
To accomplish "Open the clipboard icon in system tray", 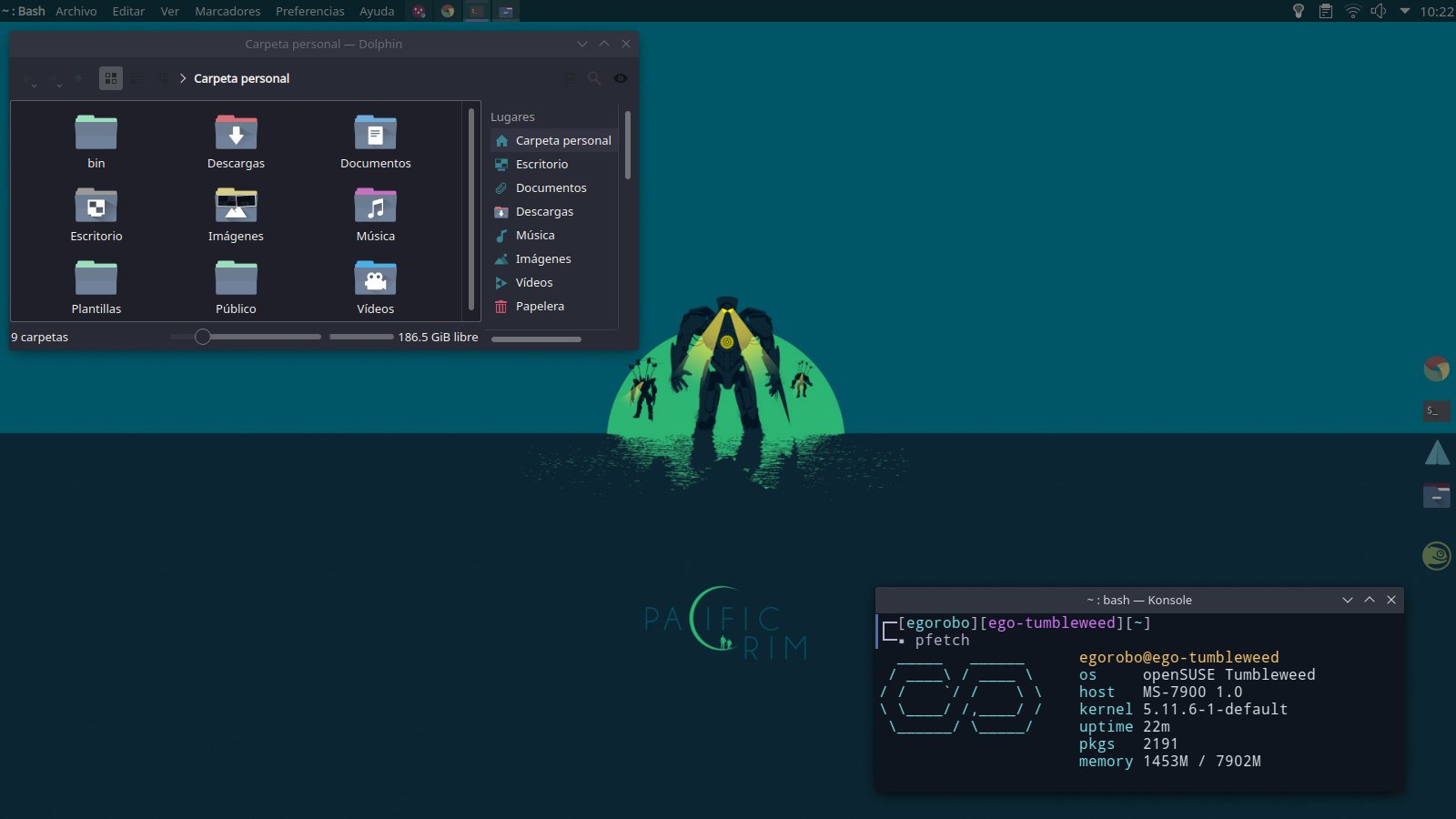I will point(1326,11).
